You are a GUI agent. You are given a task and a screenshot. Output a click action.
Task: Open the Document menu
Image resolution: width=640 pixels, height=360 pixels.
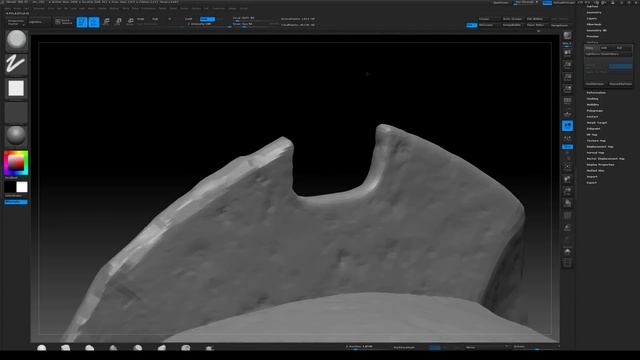[x=39, y=8]
